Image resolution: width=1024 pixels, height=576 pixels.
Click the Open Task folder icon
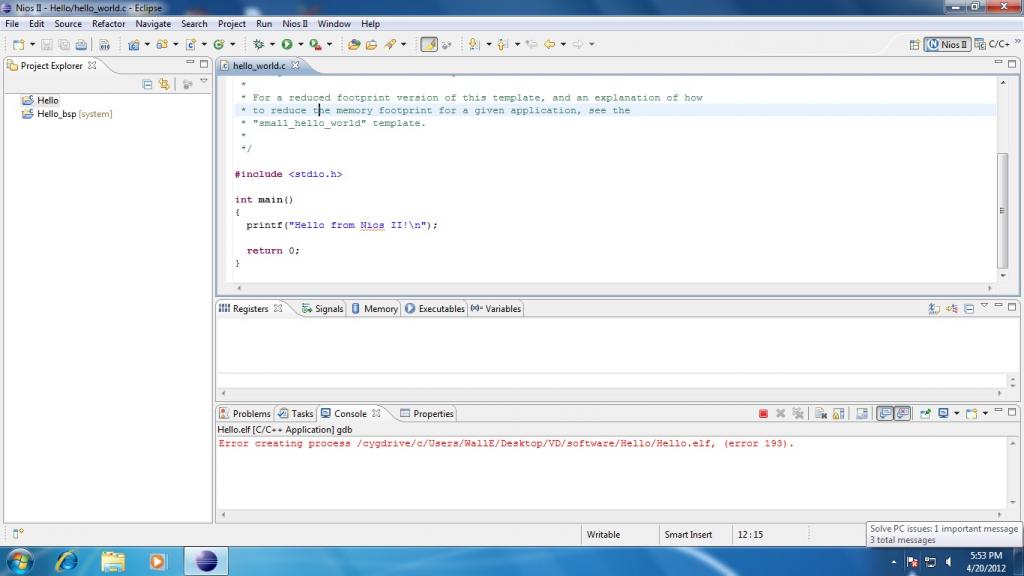[x=372, y=44]
